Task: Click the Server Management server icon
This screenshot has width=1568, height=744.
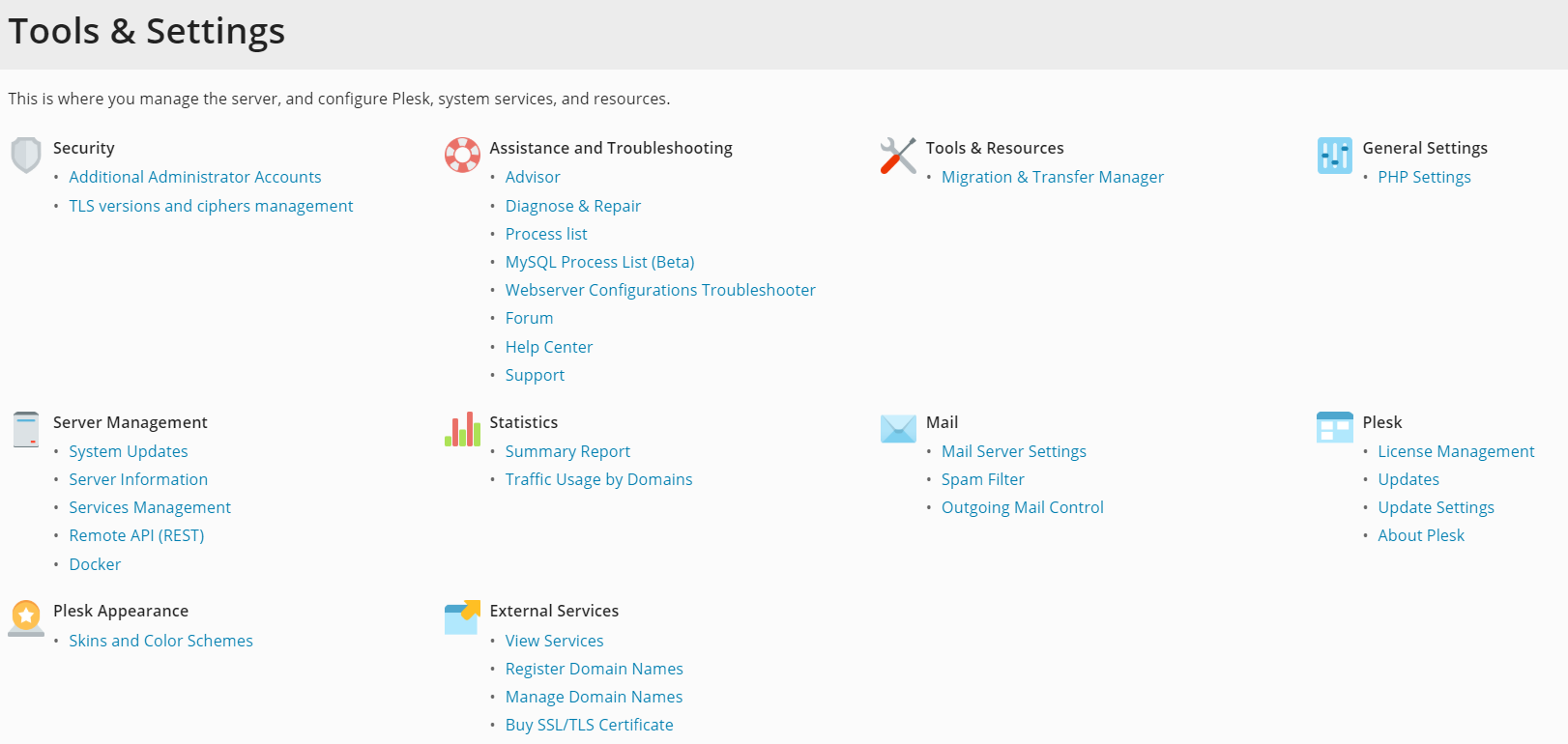Action: [26, 429]
